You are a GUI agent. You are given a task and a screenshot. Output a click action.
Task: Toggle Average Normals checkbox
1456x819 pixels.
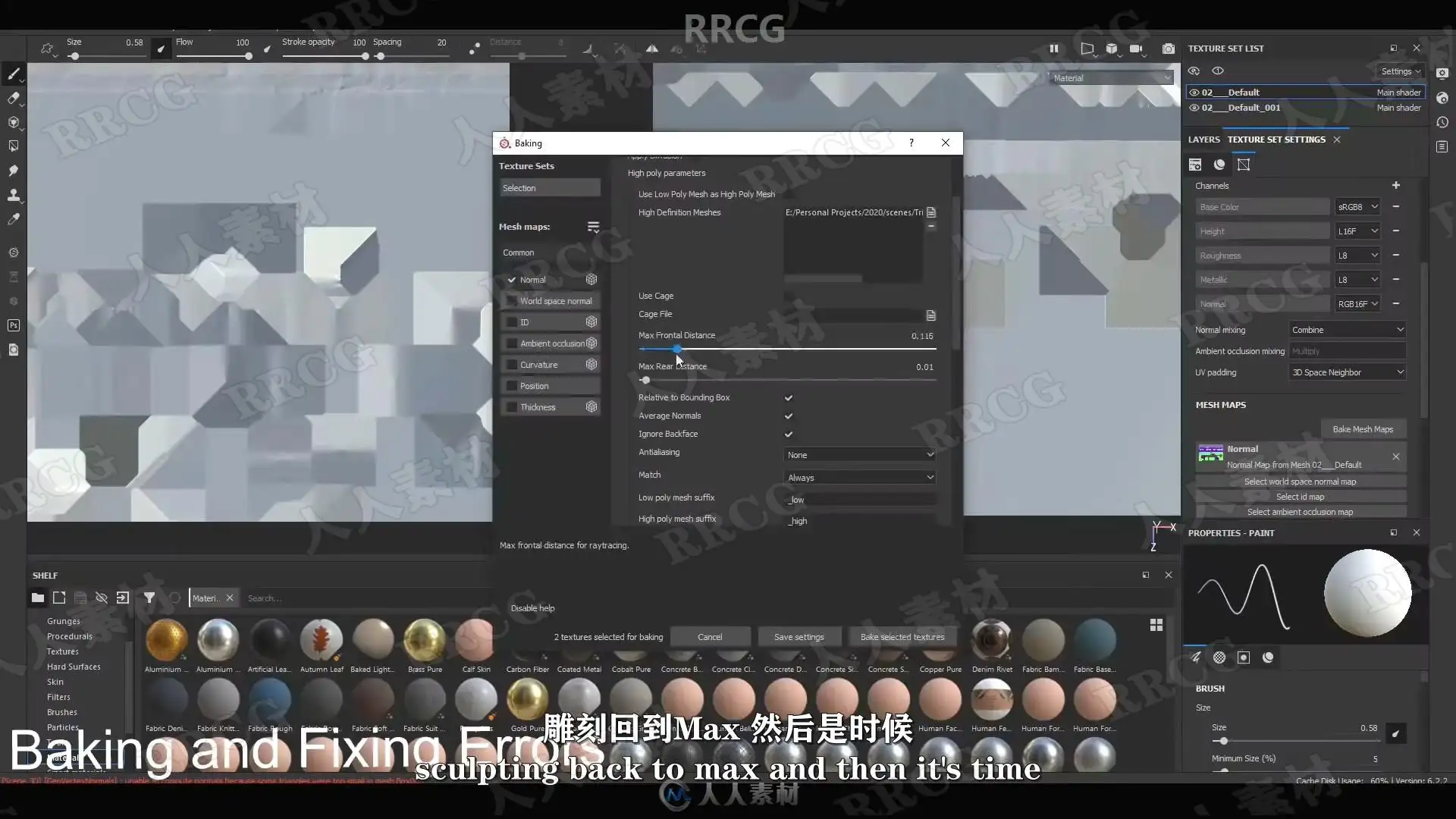coord(789,416)
